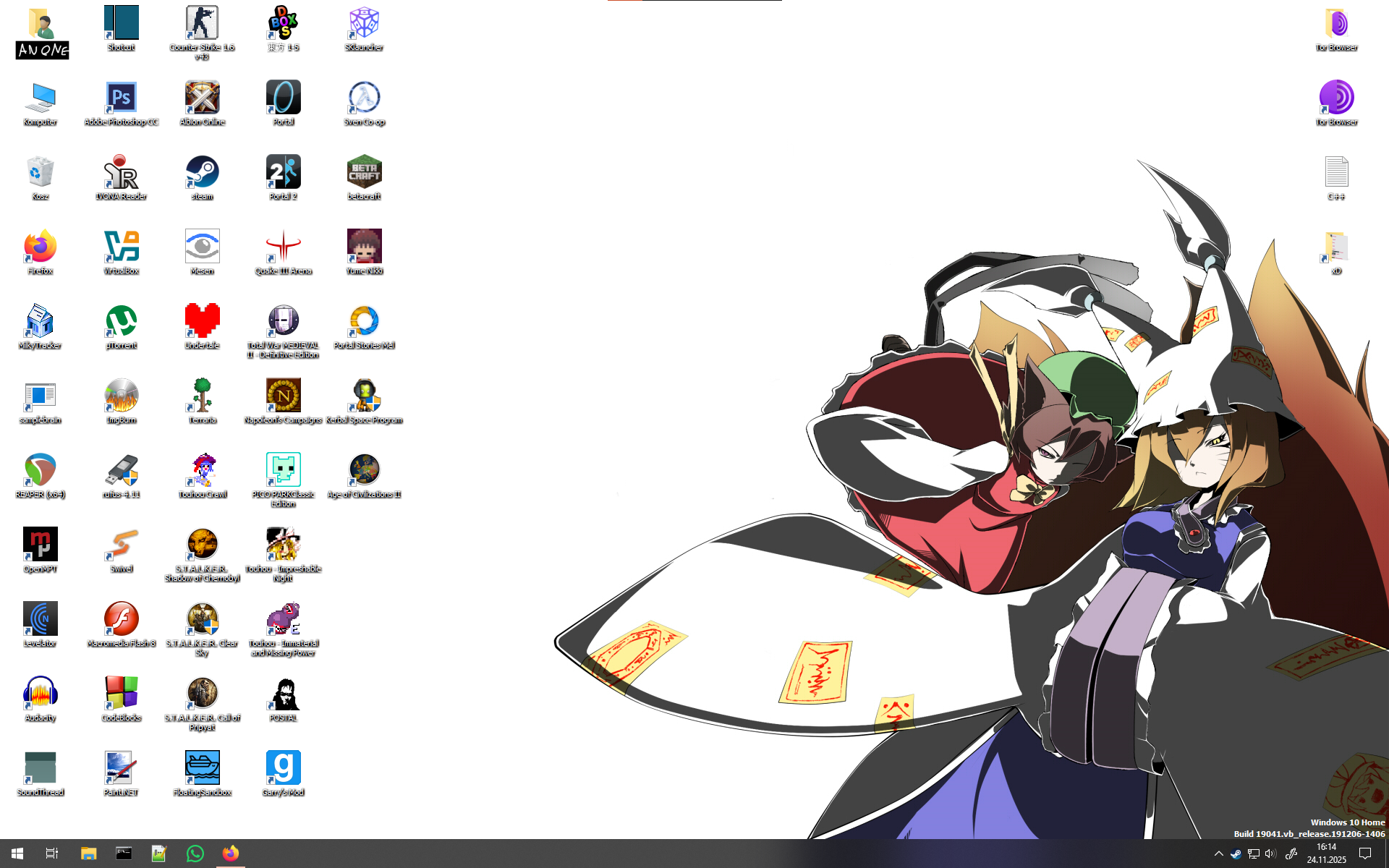
Task: Click the Undertale heart icon
Action: [202, 322]
